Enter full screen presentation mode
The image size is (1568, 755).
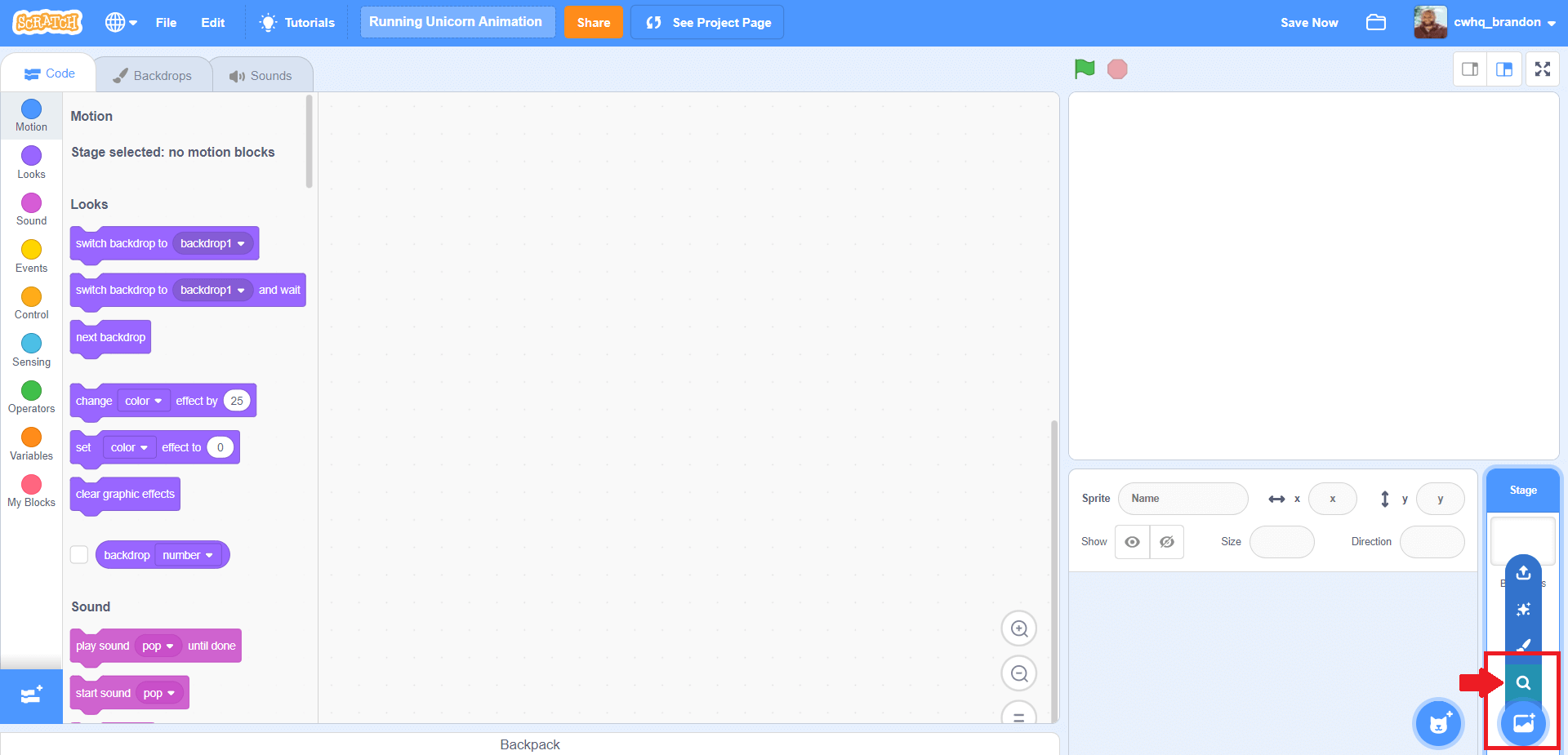pyautogui.click(x=1543, y=69)
